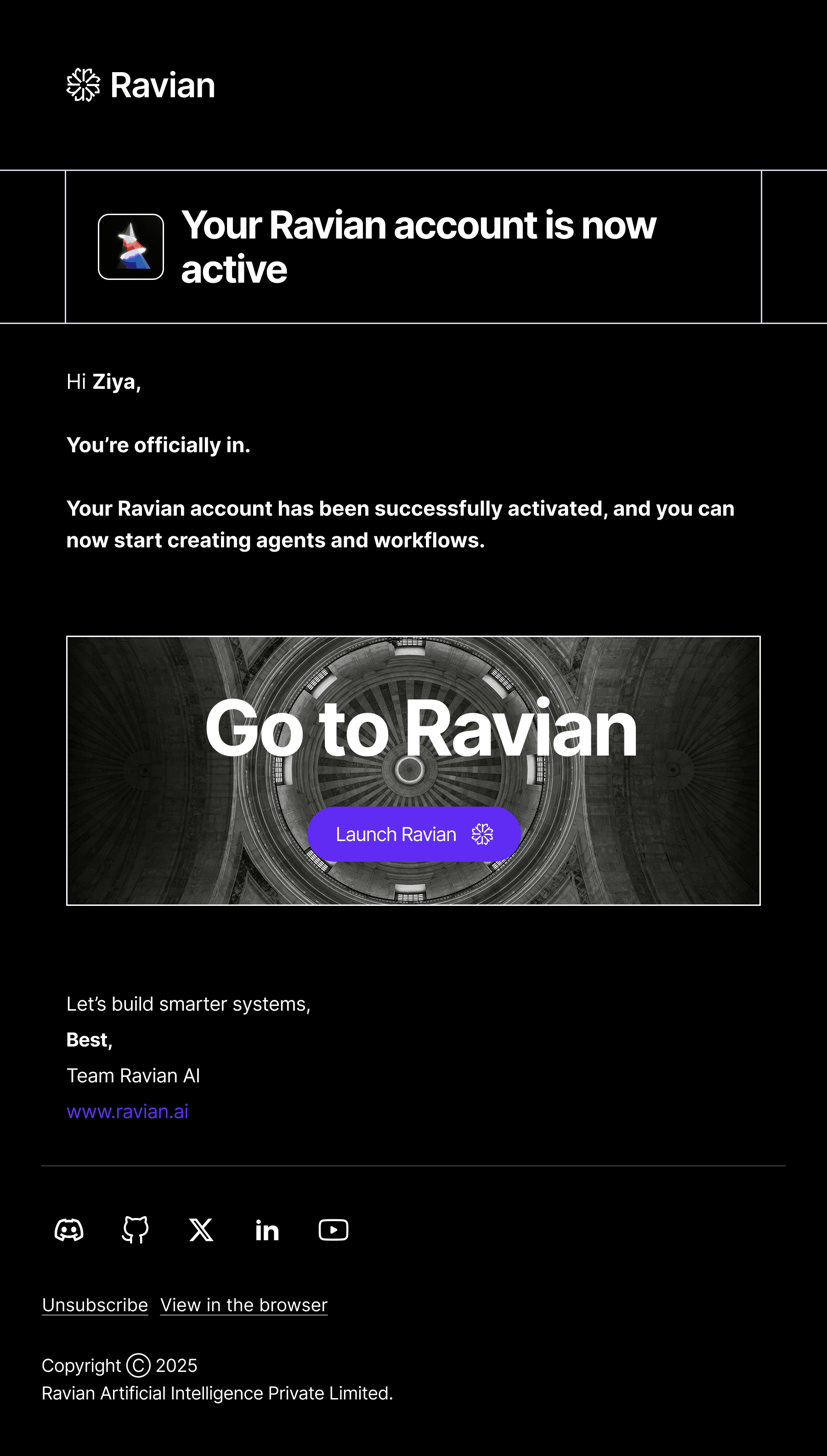Click the "Hi Ziya," greeting text
Screen dimensions: 827x1456
pyautogui.click(x=103, y=382)
